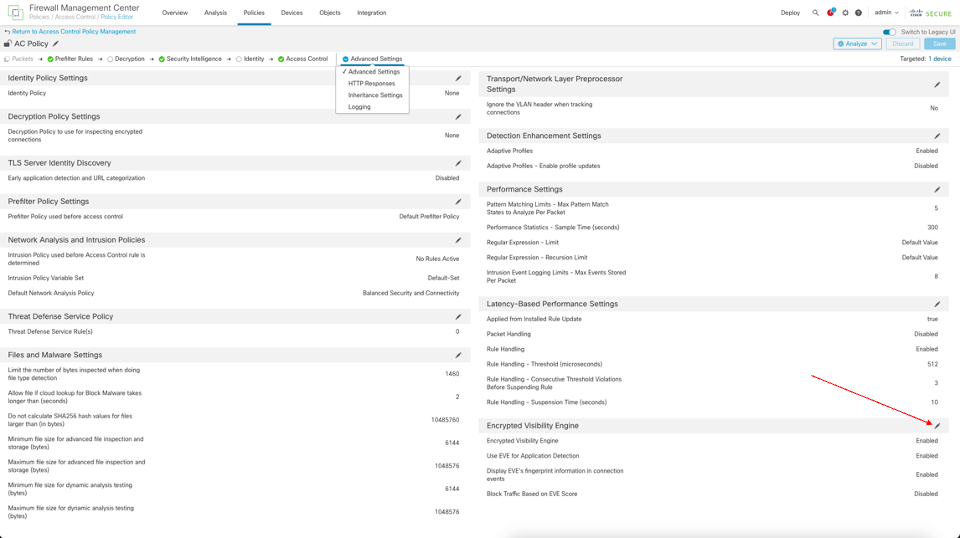The height and width of the screenshot is (538, 960).
Task: Open notifications alert icon in header
Action: 831,12
